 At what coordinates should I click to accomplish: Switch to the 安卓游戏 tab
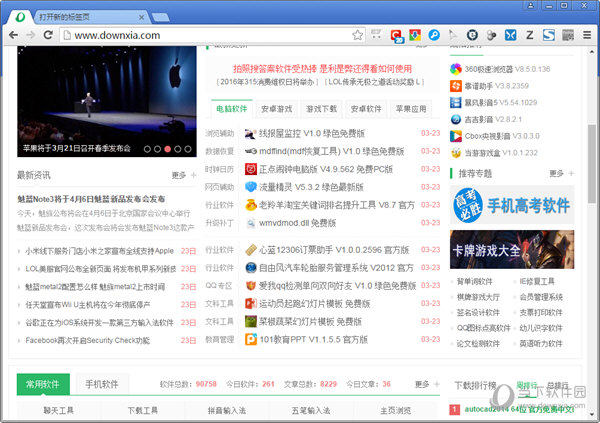[277, 109]
